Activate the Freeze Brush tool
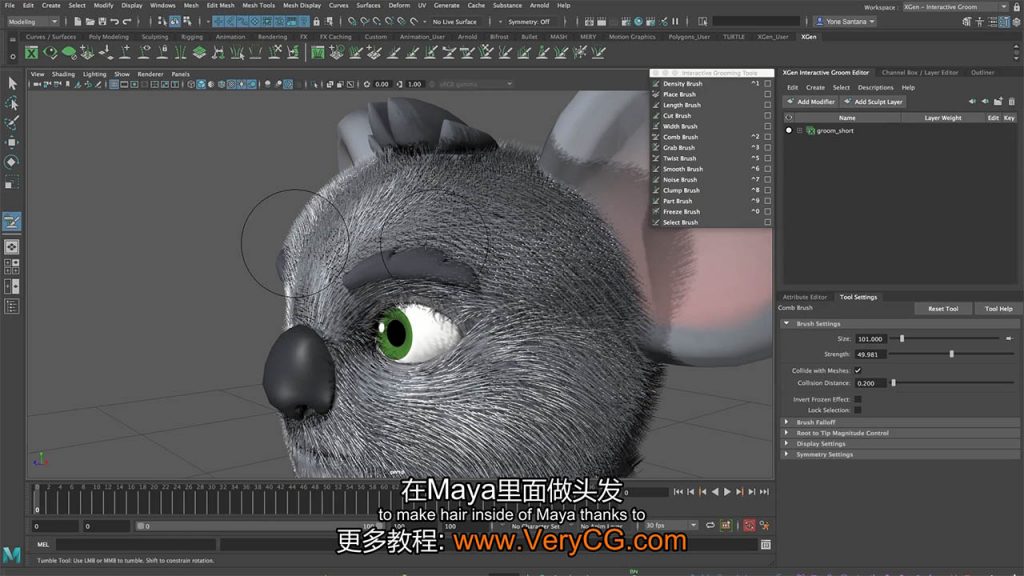The width and height of the screenshot is (1024, 576). pos(681,212)
